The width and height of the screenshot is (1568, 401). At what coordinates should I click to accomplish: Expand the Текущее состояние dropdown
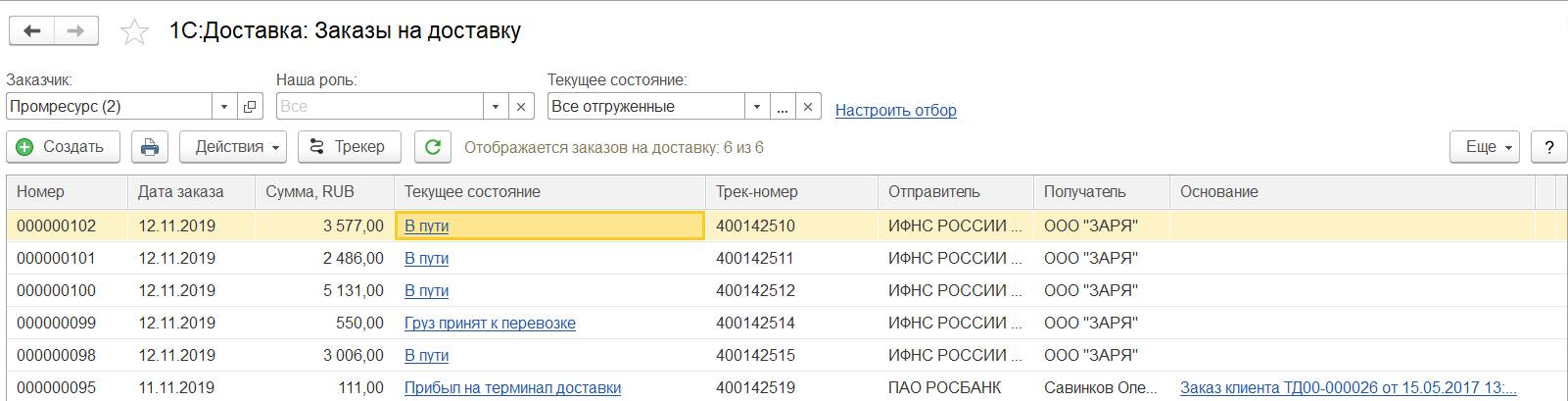(x=756, y=106)
